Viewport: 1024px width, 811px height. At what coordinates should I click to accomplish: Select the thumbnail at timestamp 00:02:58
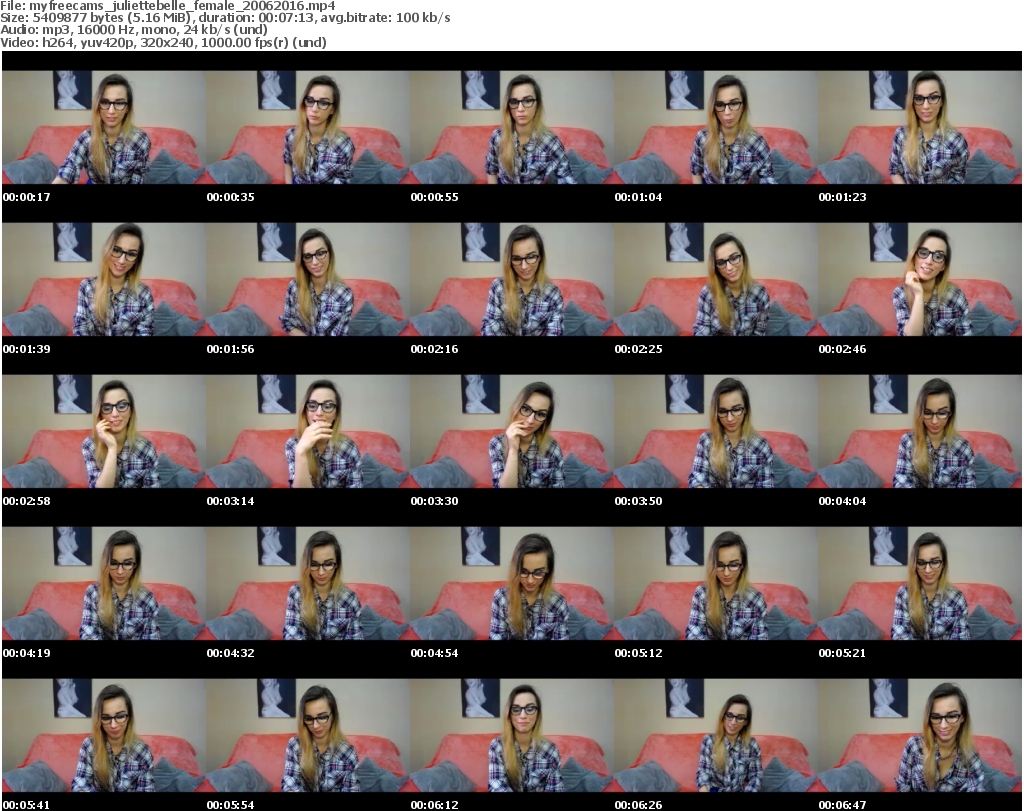click(104, 432)
